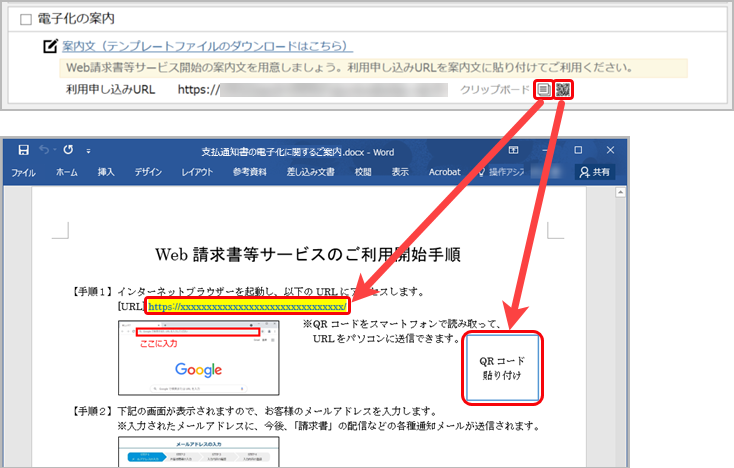Click the yellow Web請求書等サービス開始 notice text
This screenshot has width=734, height=468.
coord(349,68)
